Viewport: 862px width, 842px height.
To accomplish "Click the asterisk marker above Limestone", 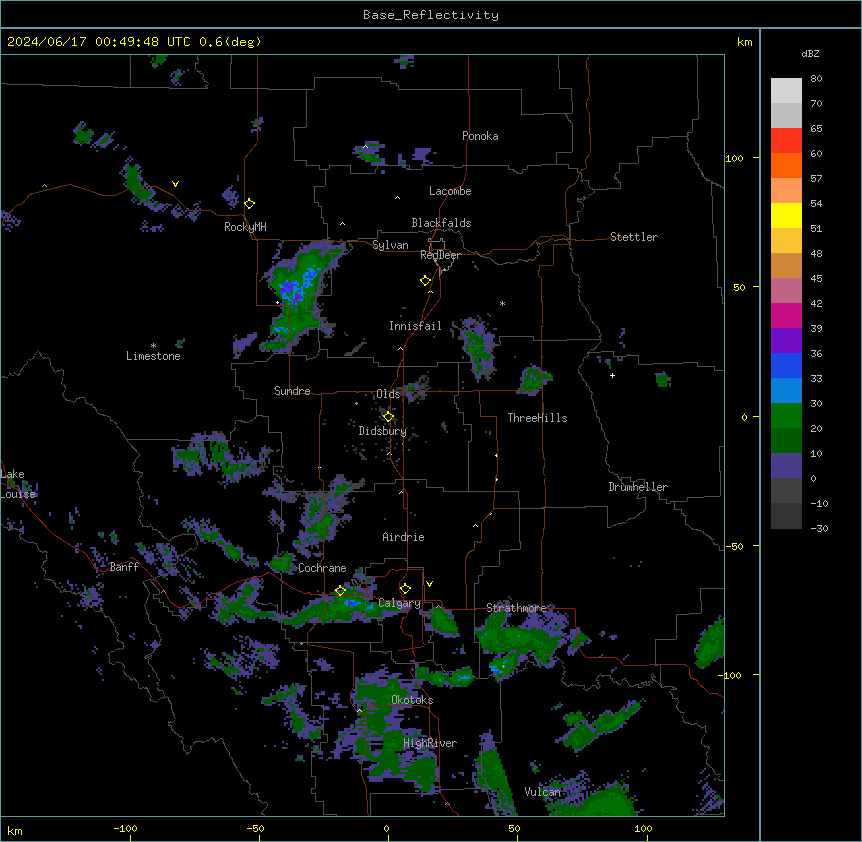I will (153, 346).
